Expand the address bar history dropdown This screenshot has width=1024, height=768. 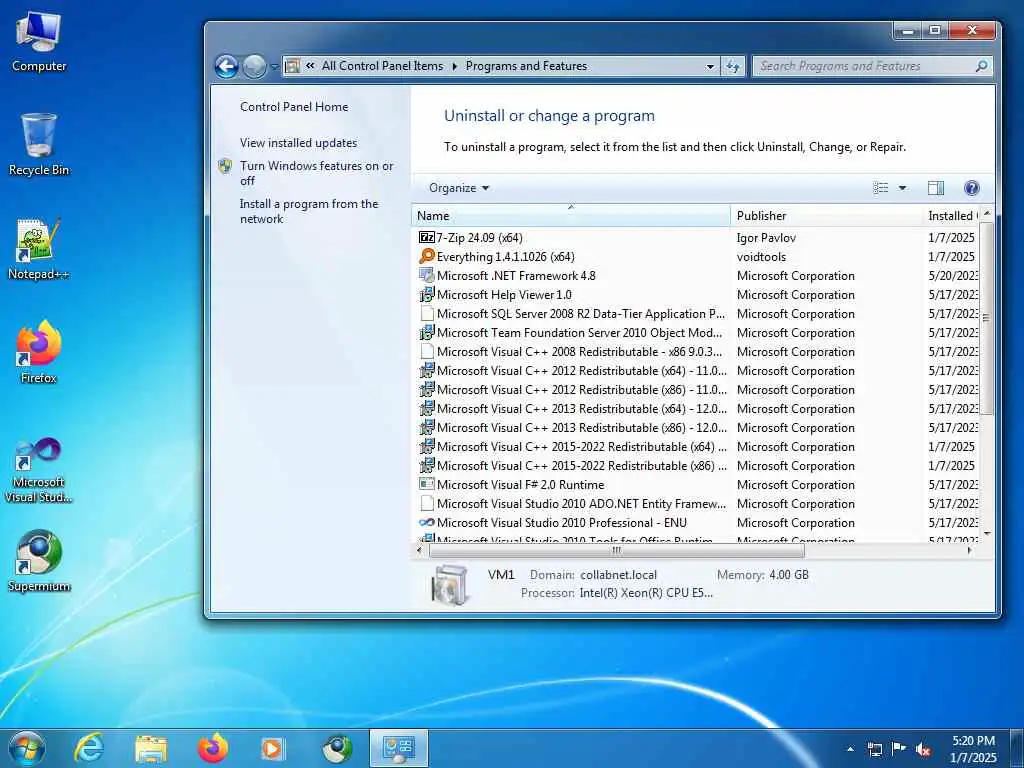[710, 67]
